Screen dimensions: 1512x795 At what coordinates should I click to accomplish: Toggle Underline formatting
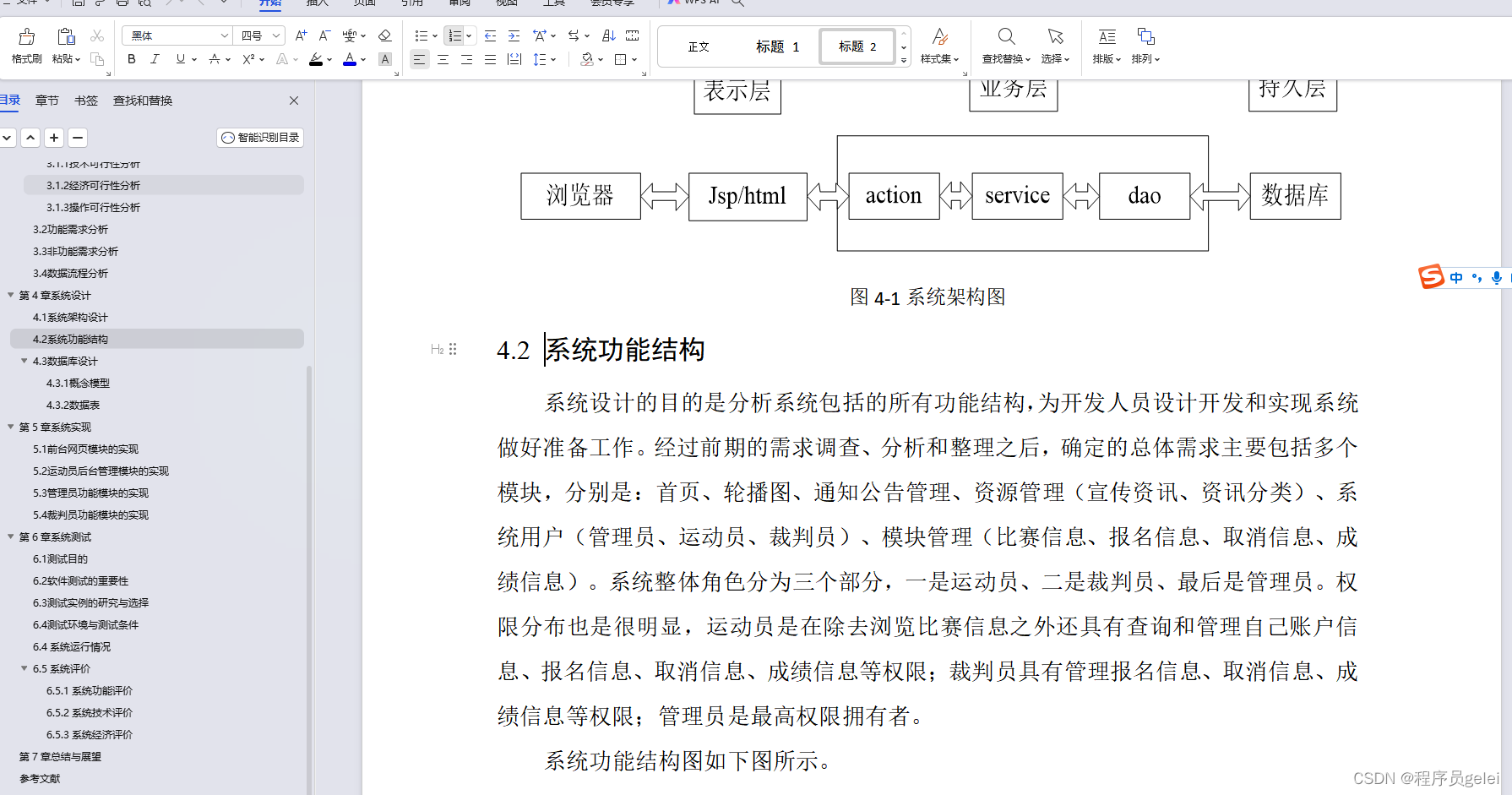tap(180, 59)
